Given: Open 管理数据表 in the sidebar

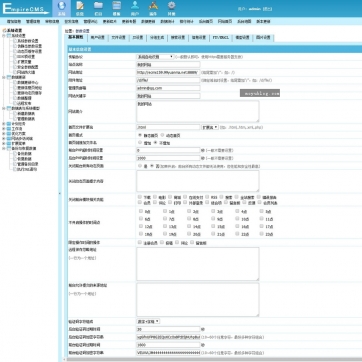Looking at the screenshot, I should pyautogui.click(x=26, y=119).
